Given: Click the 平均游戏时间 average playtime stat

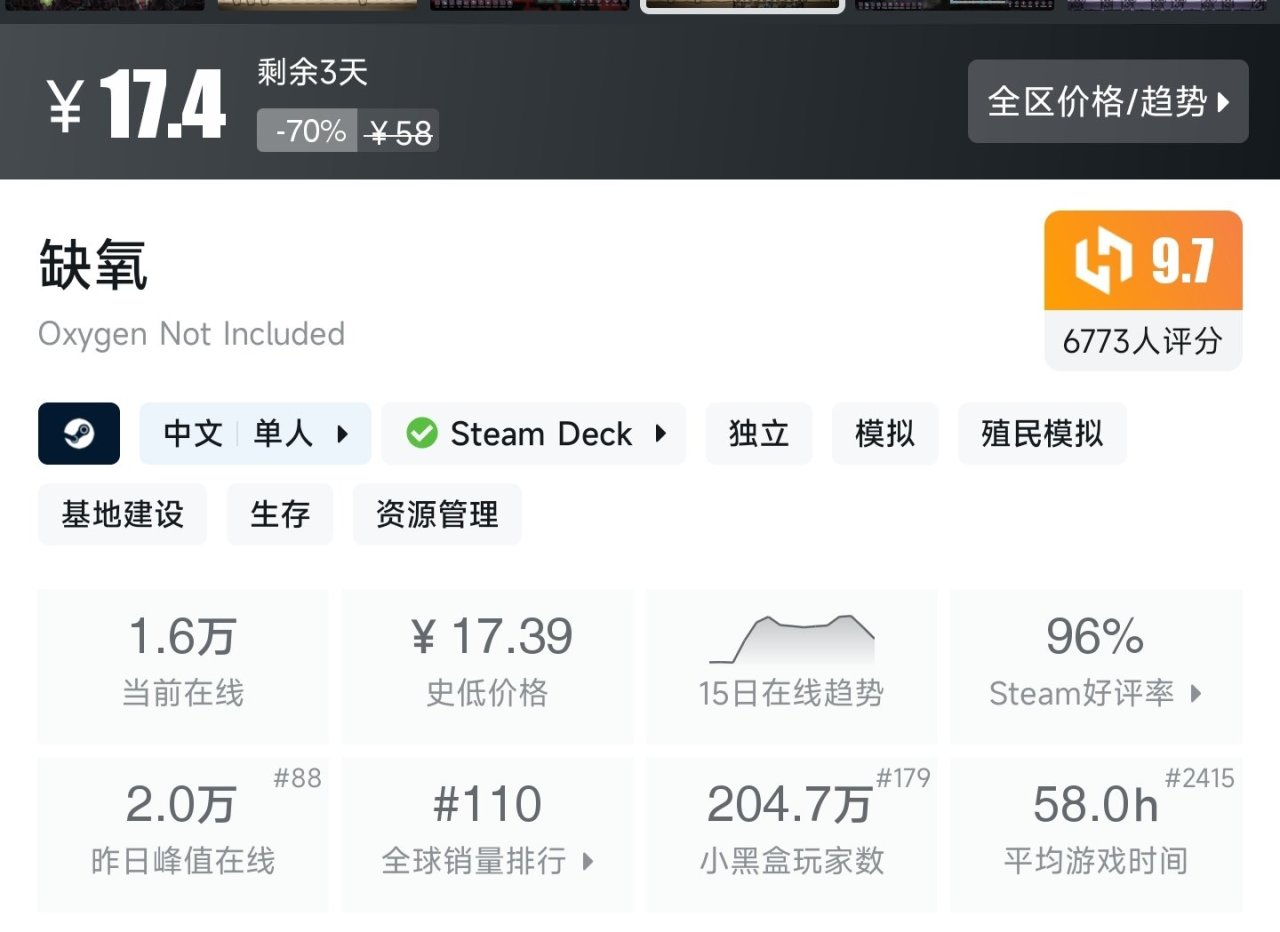Looking at the screenshot, I should coord(1096,833).
